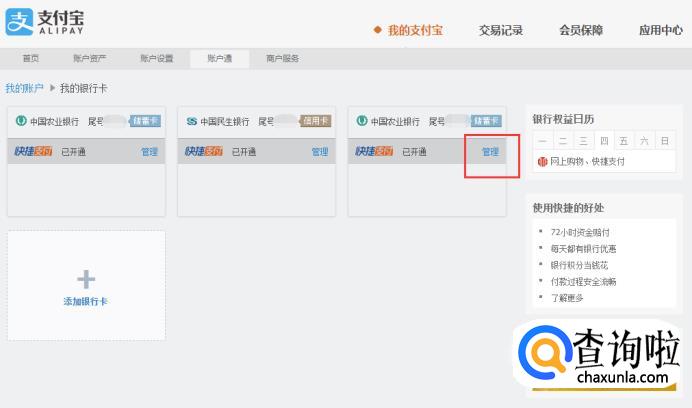Click 付款过程安全流畅 list item

click(x=583, y=282)
